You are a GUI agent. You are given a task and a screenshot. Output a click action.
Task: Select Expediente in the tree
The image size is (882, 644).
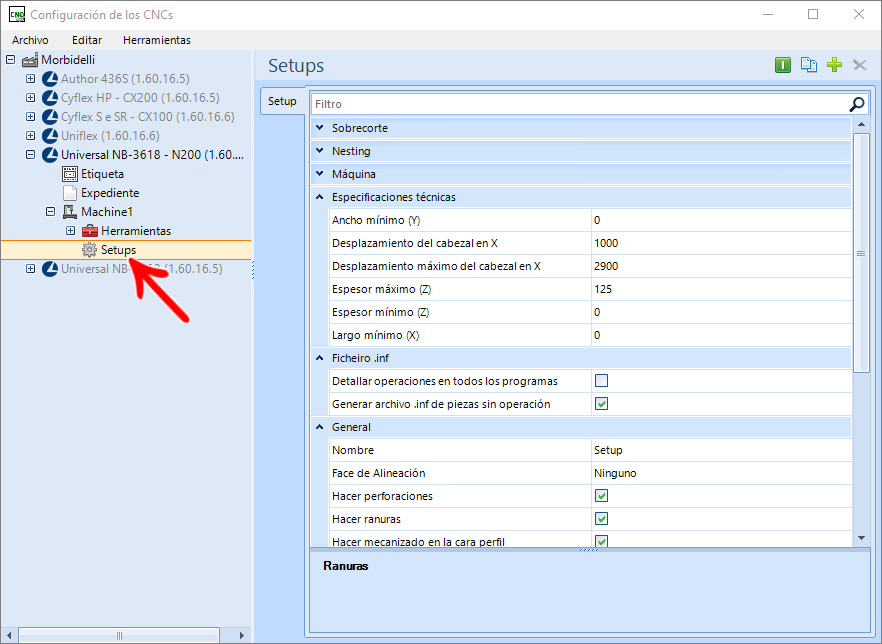pos(110,193)
